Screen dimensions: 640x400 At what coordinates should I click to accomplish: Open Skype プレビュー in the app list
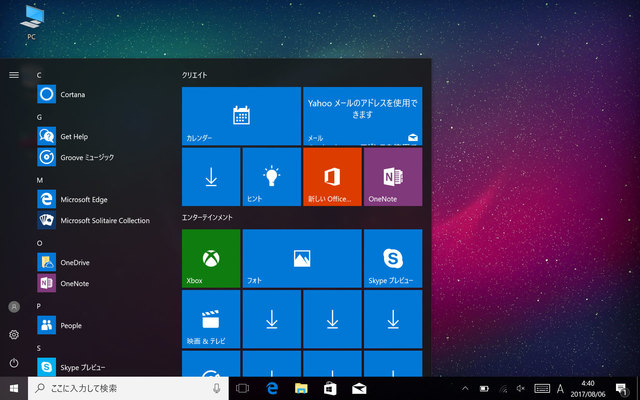click(x=71, y=367)
